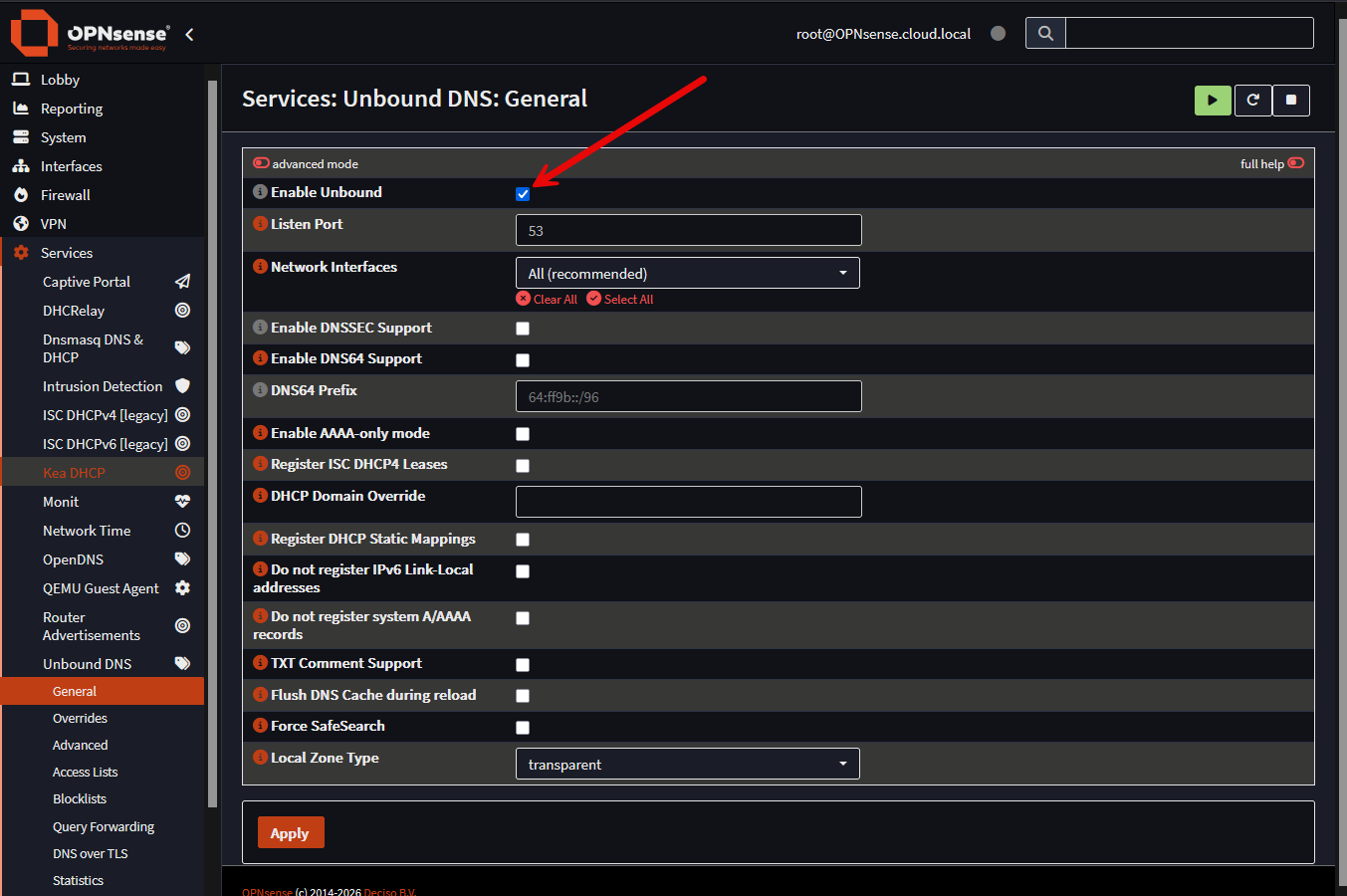
Task: Toggle advanced mode switch
Action: click(261, 163)
